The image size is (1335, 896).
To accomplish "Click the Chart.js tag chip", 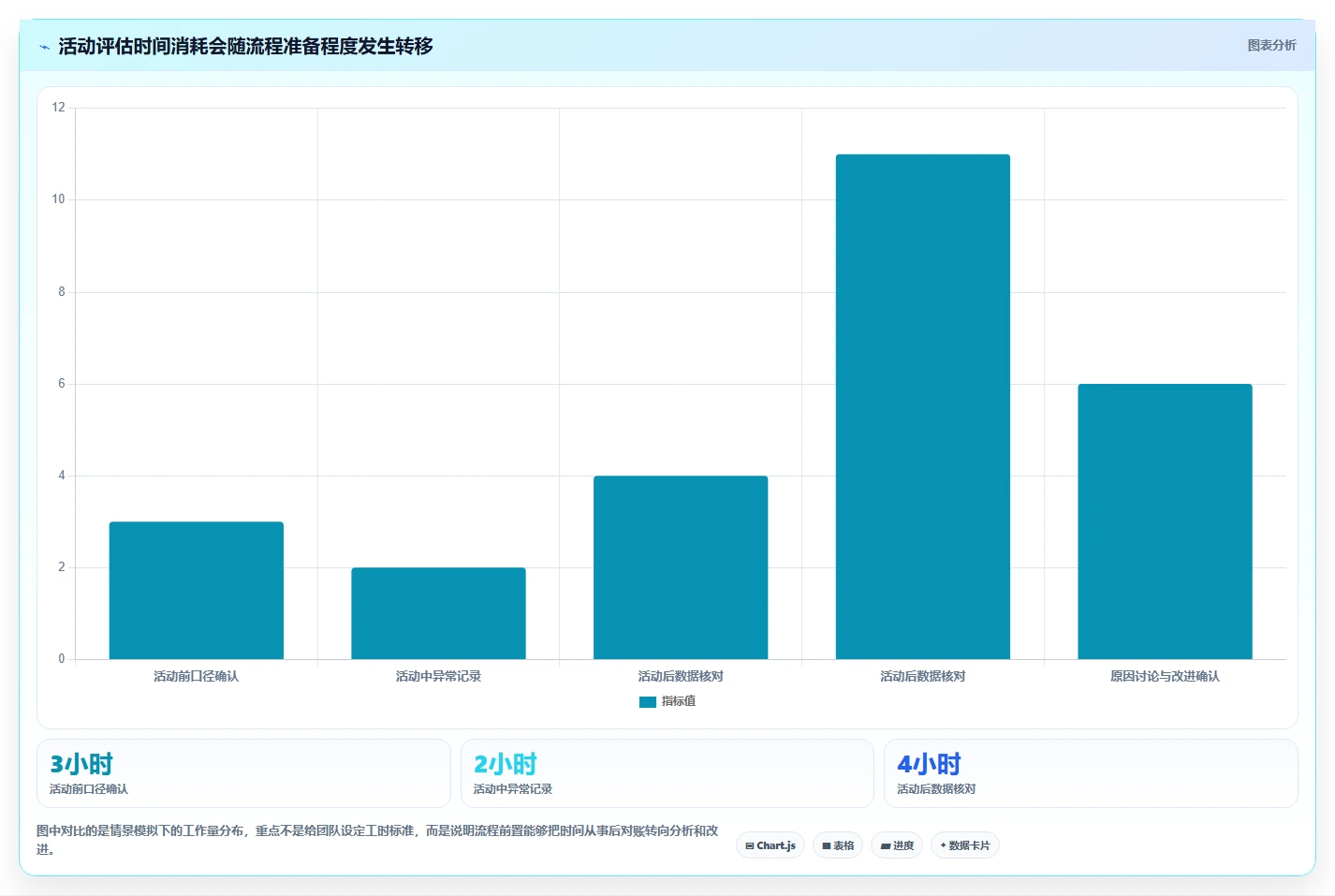I will [770, 845].
